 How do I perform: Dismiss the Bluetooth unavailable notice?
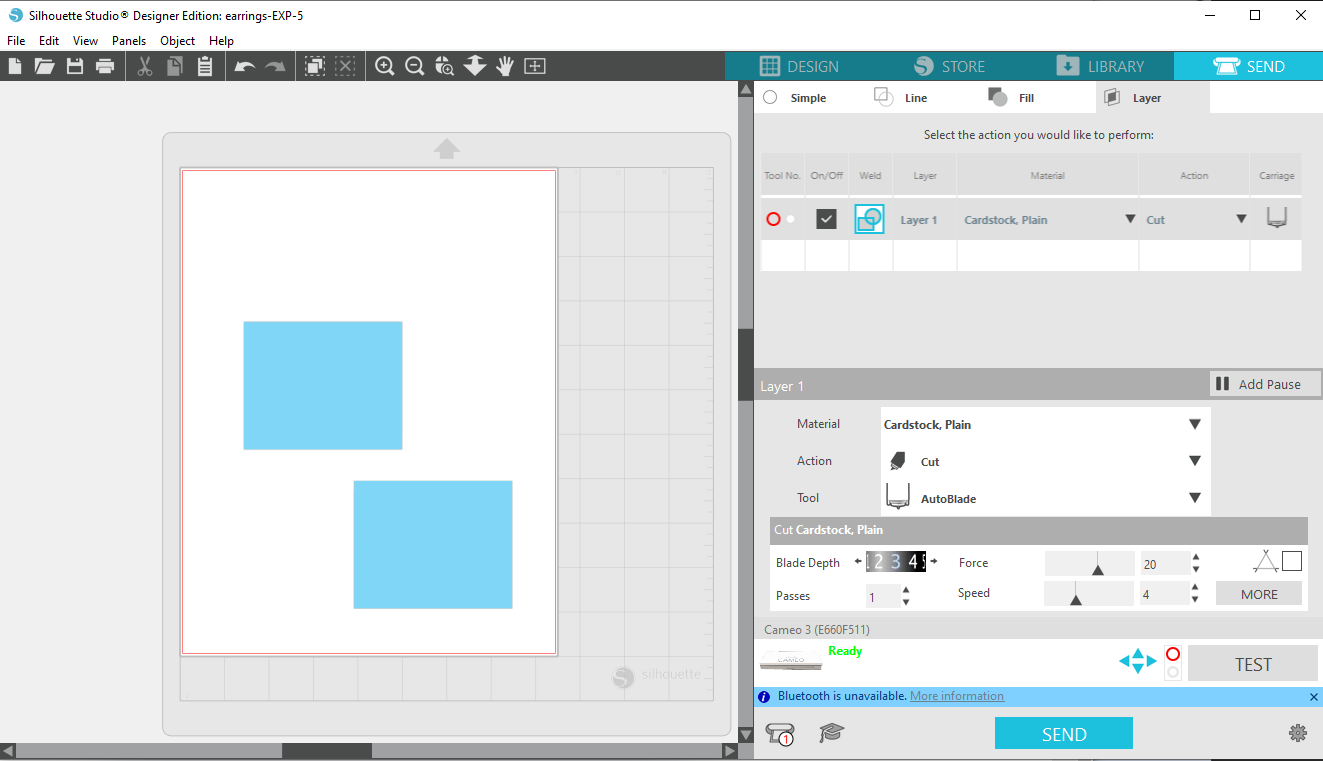pyautogui.click(x=1314, y=697)
